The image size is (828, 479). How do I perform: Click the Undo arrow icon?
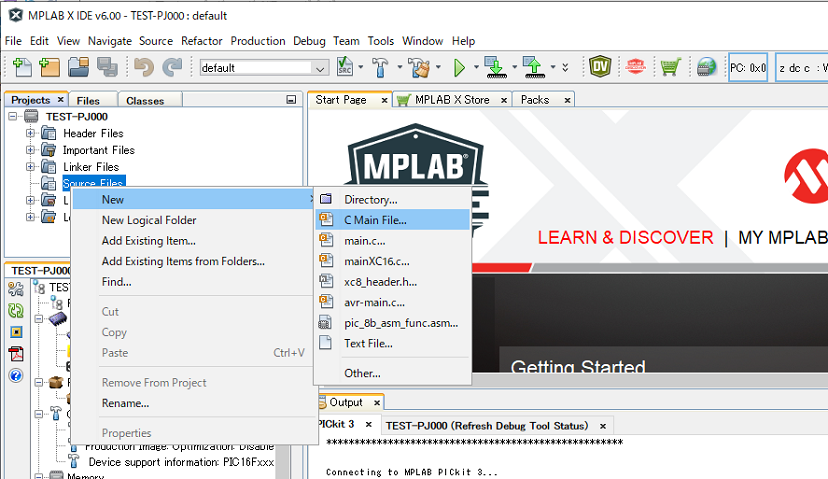pyautogui.click(x=144, y=67)
